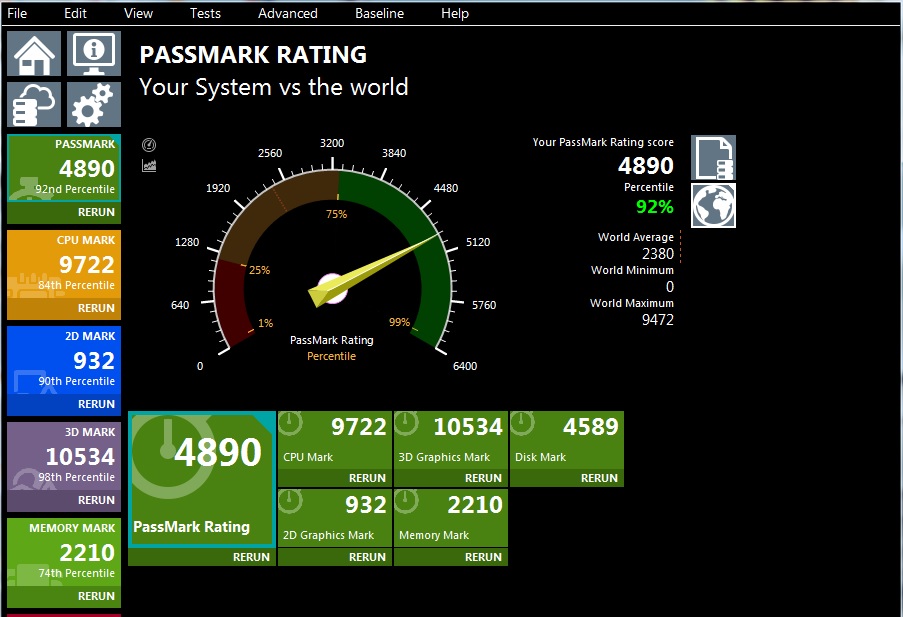Switch to the distribution chart view icon
903x617 pixels.
click(x=150, y=165)
